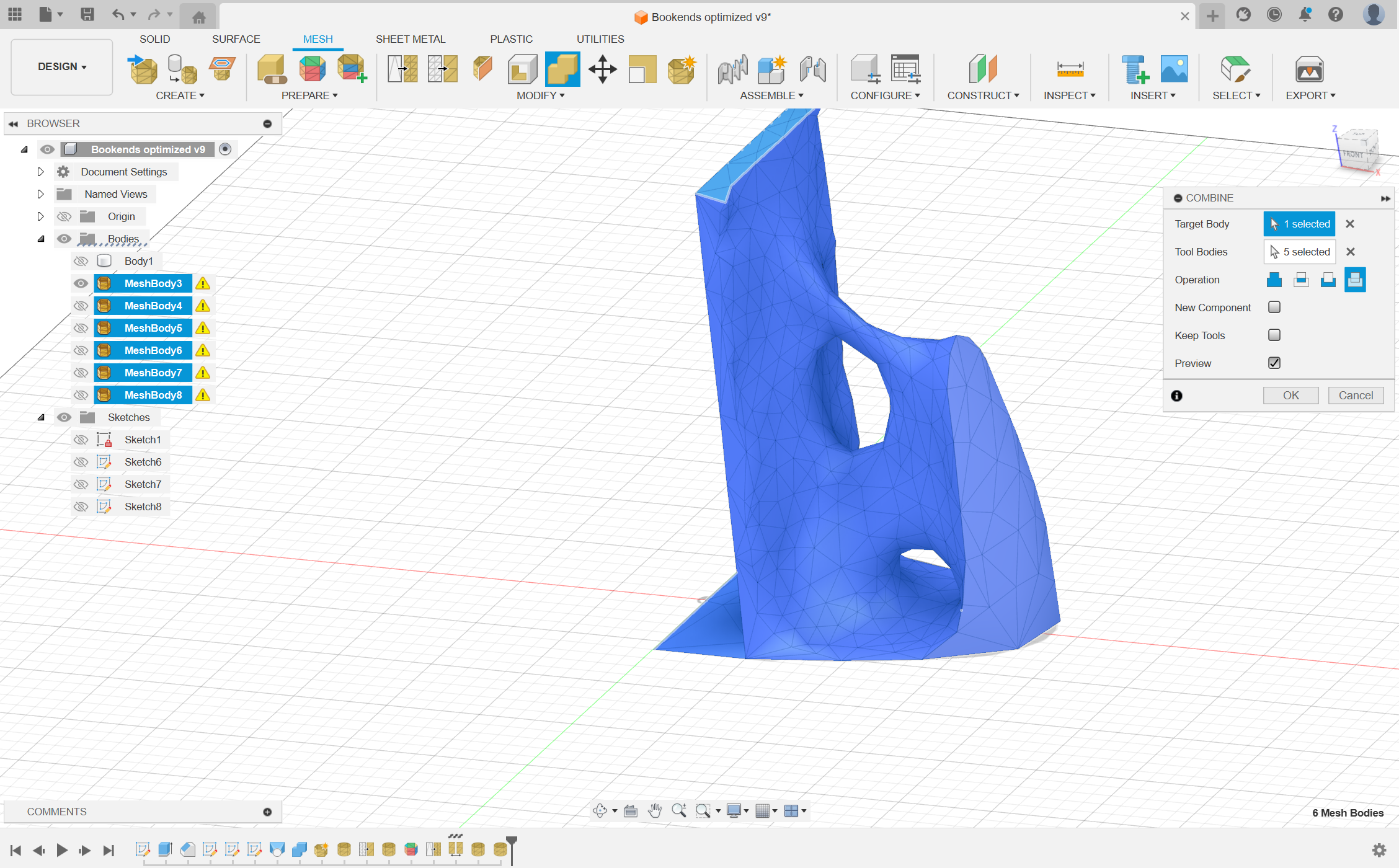Click the Generate Face Groups icon
Viewport: 1399px width, 868px height.
[312, 69]
